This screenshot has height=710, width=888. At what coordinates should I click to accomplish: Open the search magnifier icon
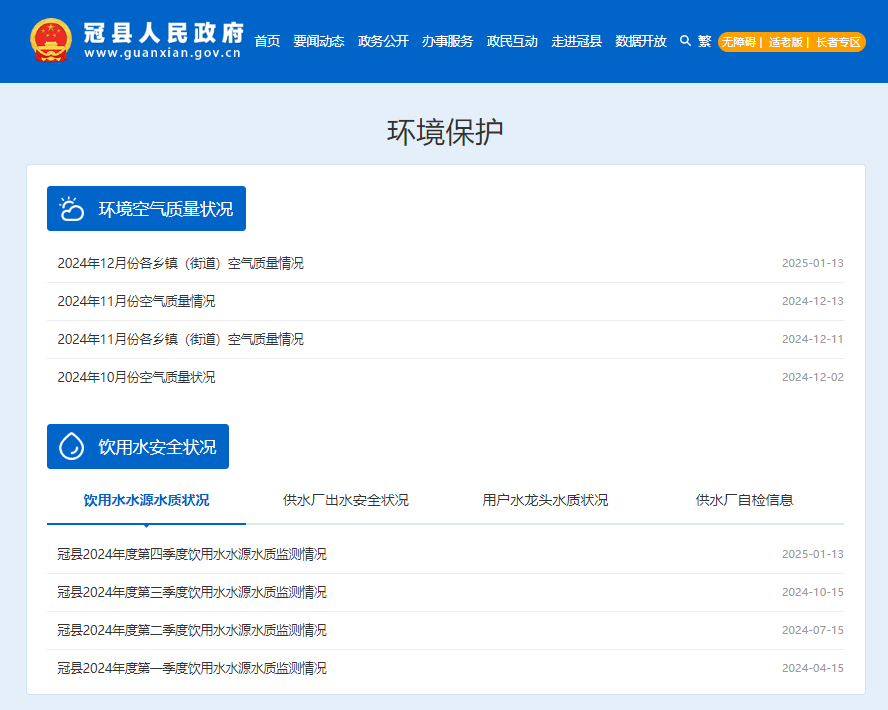pyautogui.click(x=685, y=41)
